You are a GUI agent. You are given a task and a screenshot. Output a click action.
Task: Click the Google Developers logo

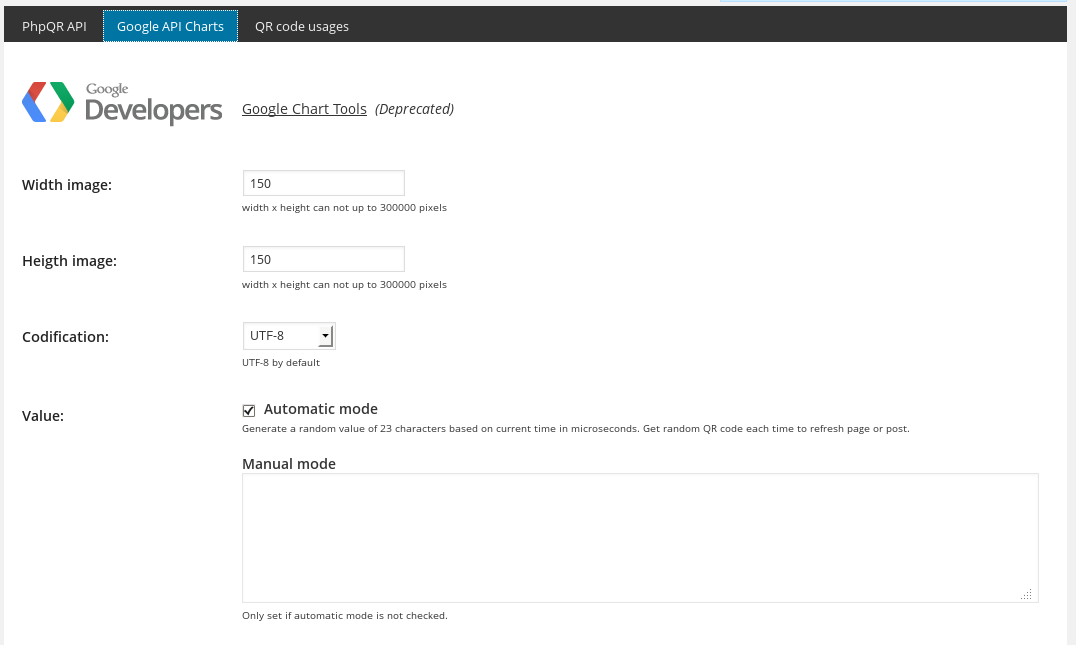click(x=122, y=103)
